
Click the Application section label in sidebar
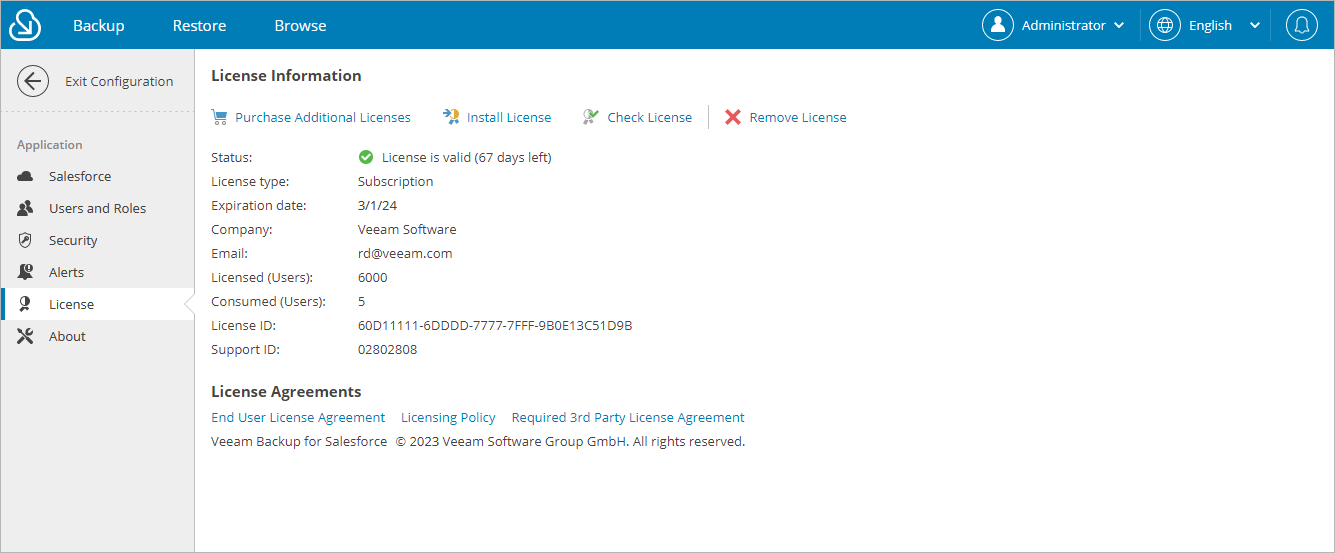tap(50, 145)
